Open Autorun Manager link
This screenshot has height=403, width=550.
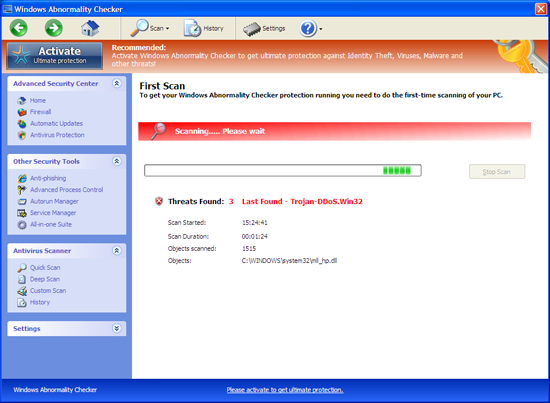[x=54, y=201]
